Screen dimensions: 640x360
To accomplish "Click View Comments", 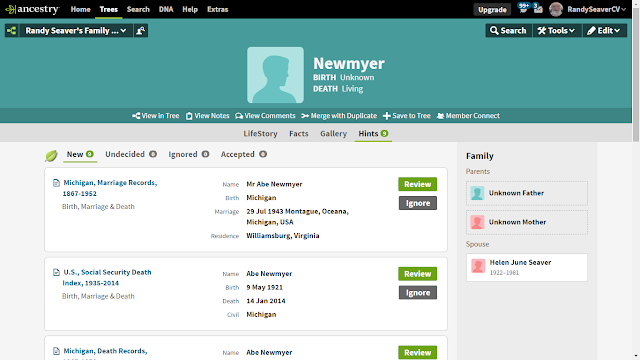I will pyautogui.click(x=265, y=116).
